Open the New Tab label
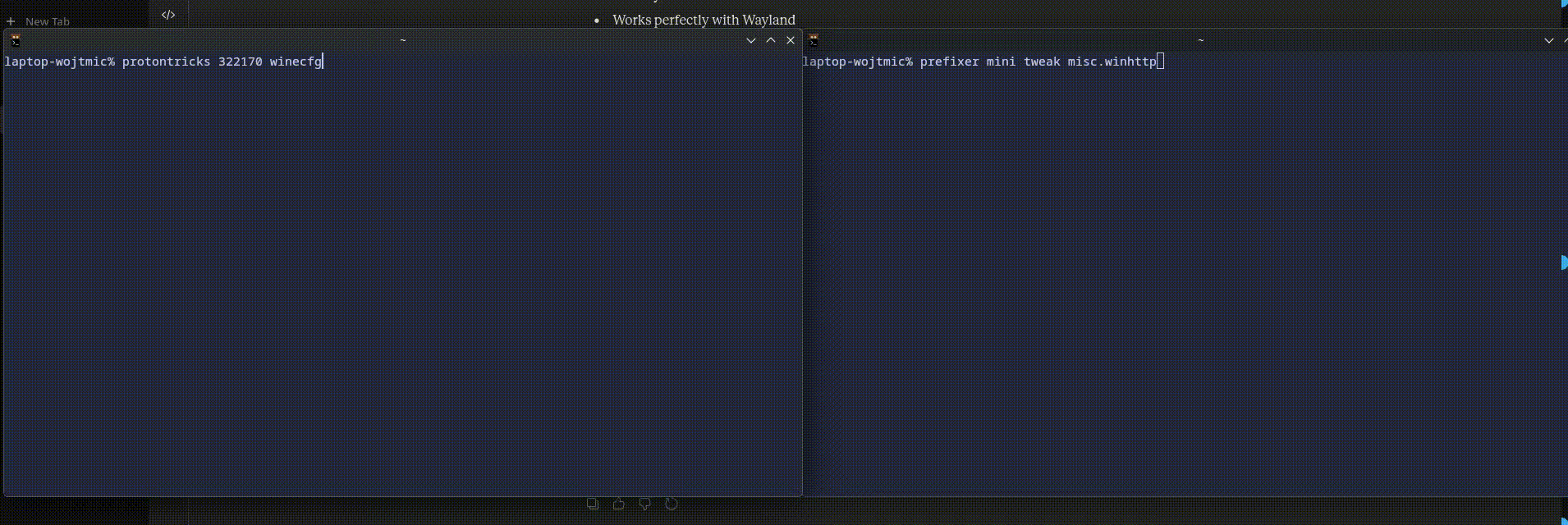This screenshot has height=525, width=1568. point(48,21)
